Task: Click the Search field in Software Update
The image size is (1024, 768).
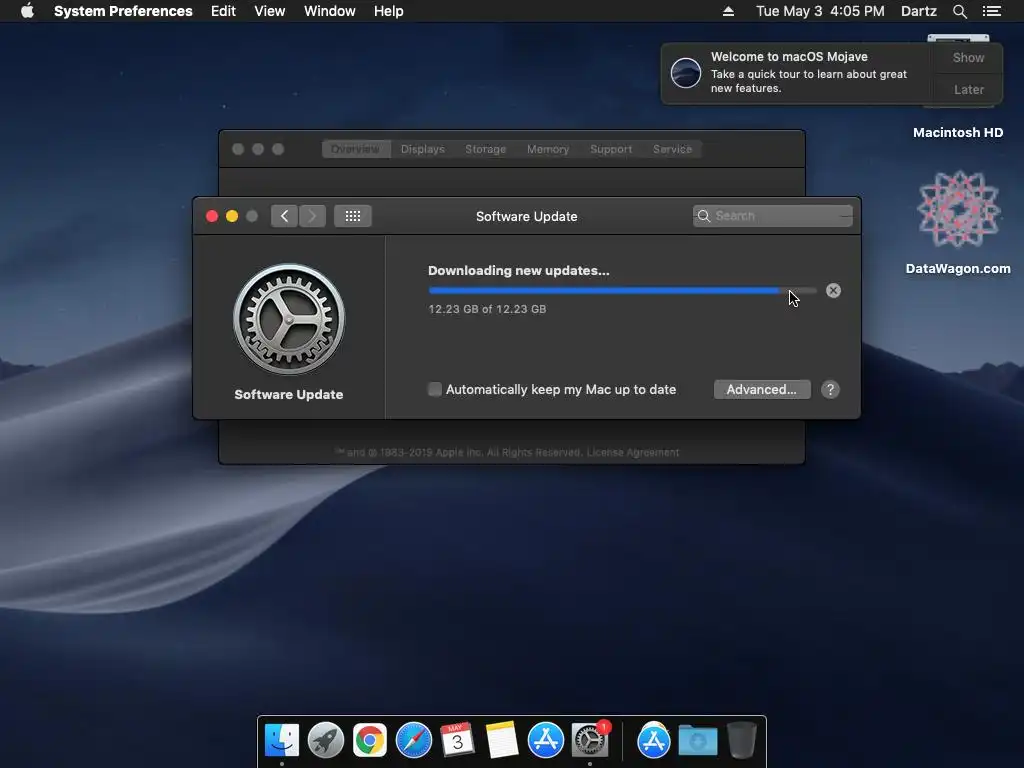Action: (x=773, y=216)
